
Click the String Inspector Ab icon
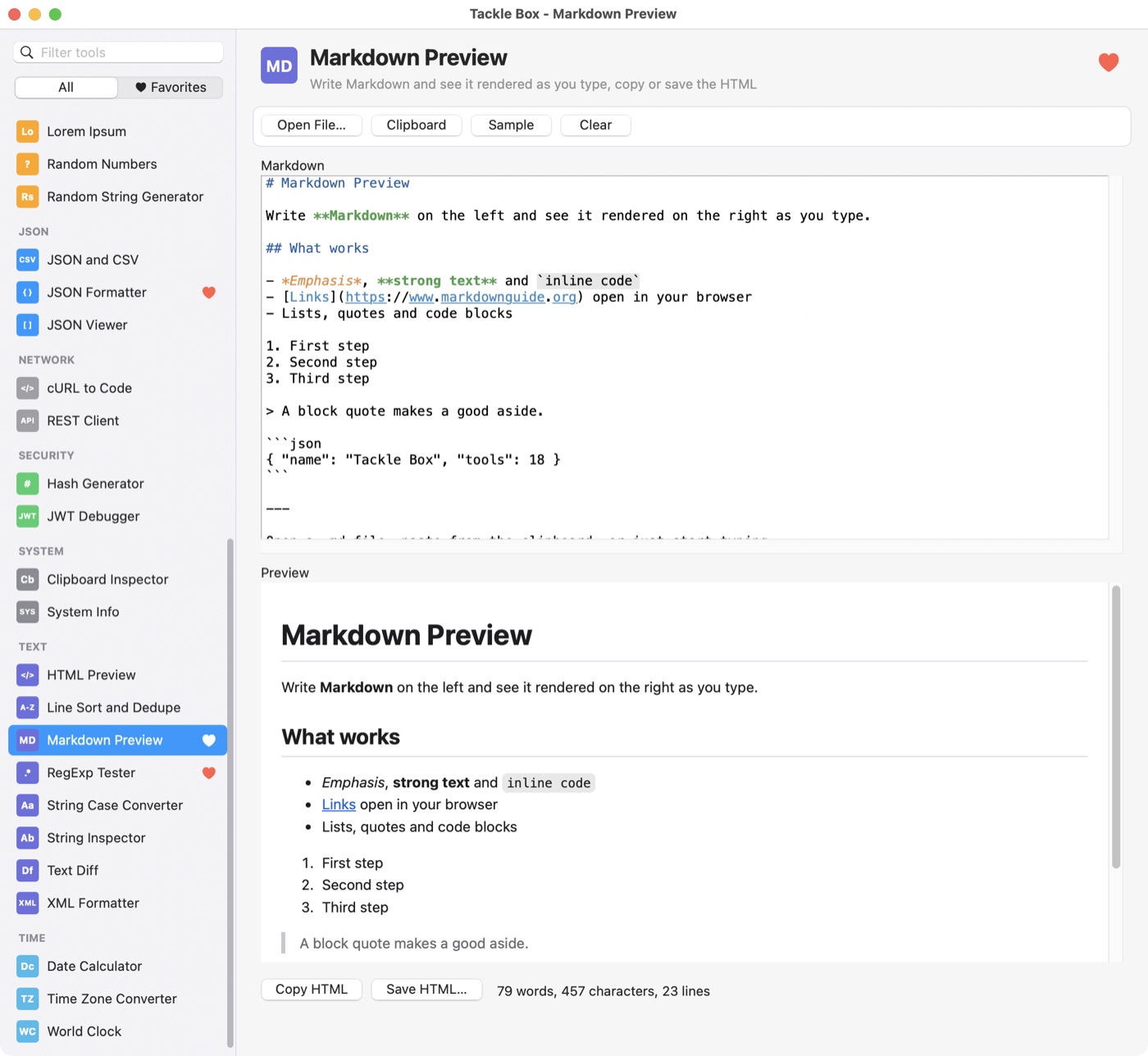(27, 838)
